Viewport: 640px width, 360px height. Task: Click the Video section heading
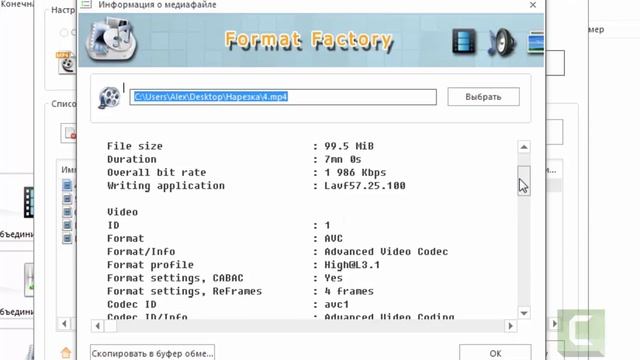click(122, 212)
